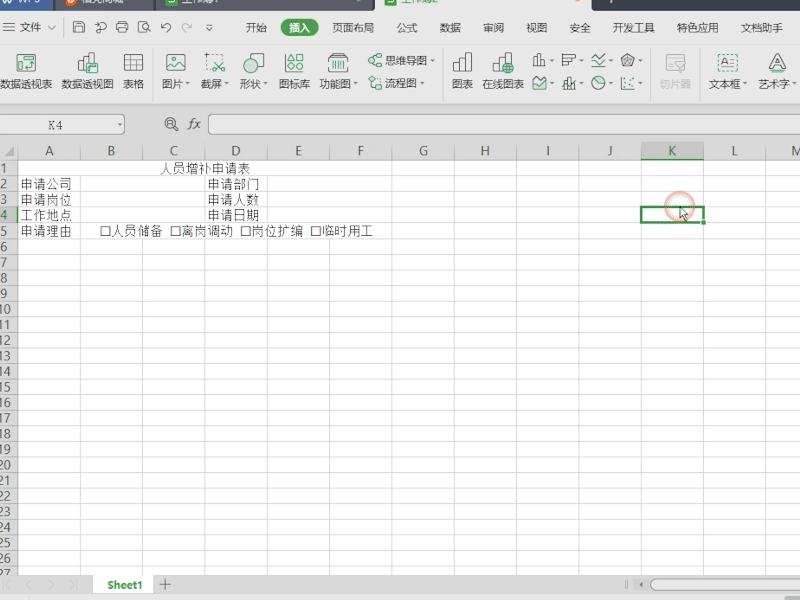Switch to the 公式 formulas tab
The width and height of the screenshot is (800, 600).
pos(407,28)
